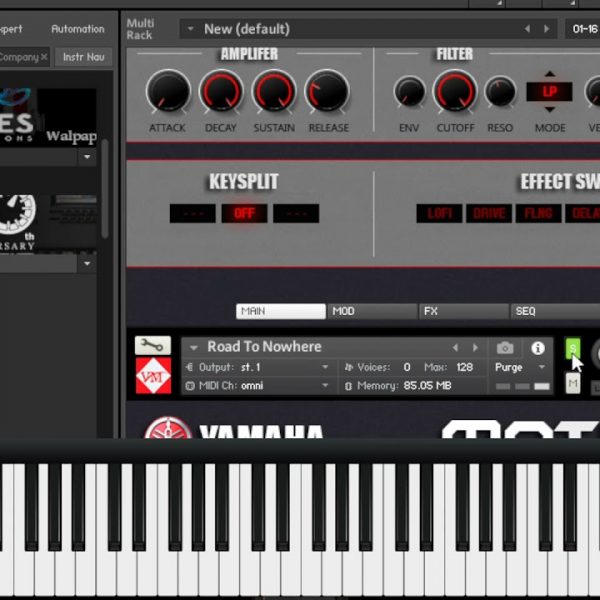This screenshot has height=600, width=600.
Task: Click the library browser scrollbar
Action: pos(105,189)
